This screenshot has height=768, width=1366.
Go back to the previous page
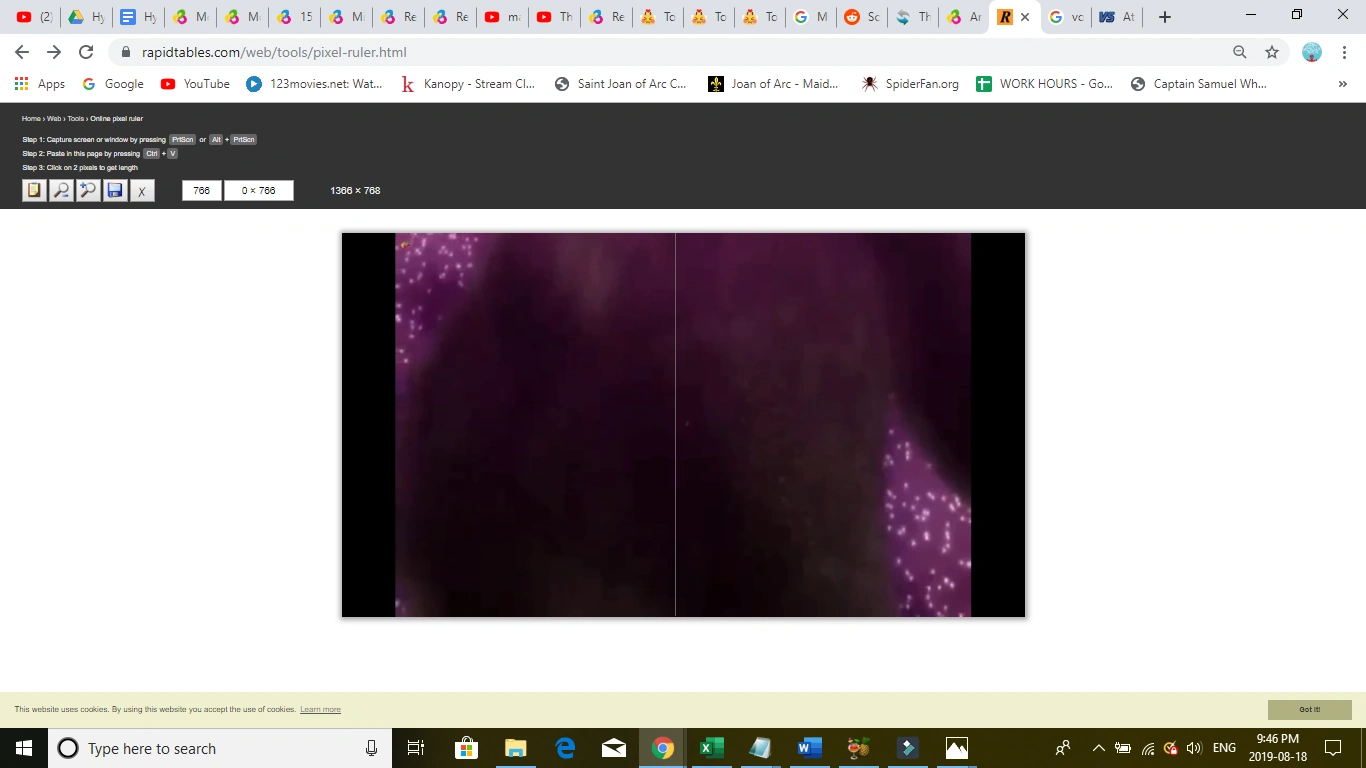pos(22,52)
